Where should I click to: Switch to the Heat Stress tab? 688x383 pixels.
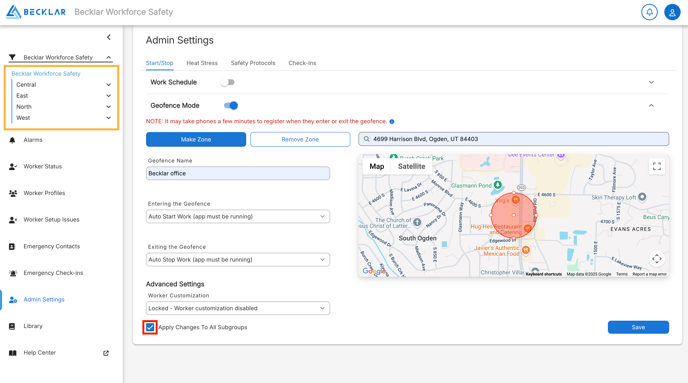point(202,63)
